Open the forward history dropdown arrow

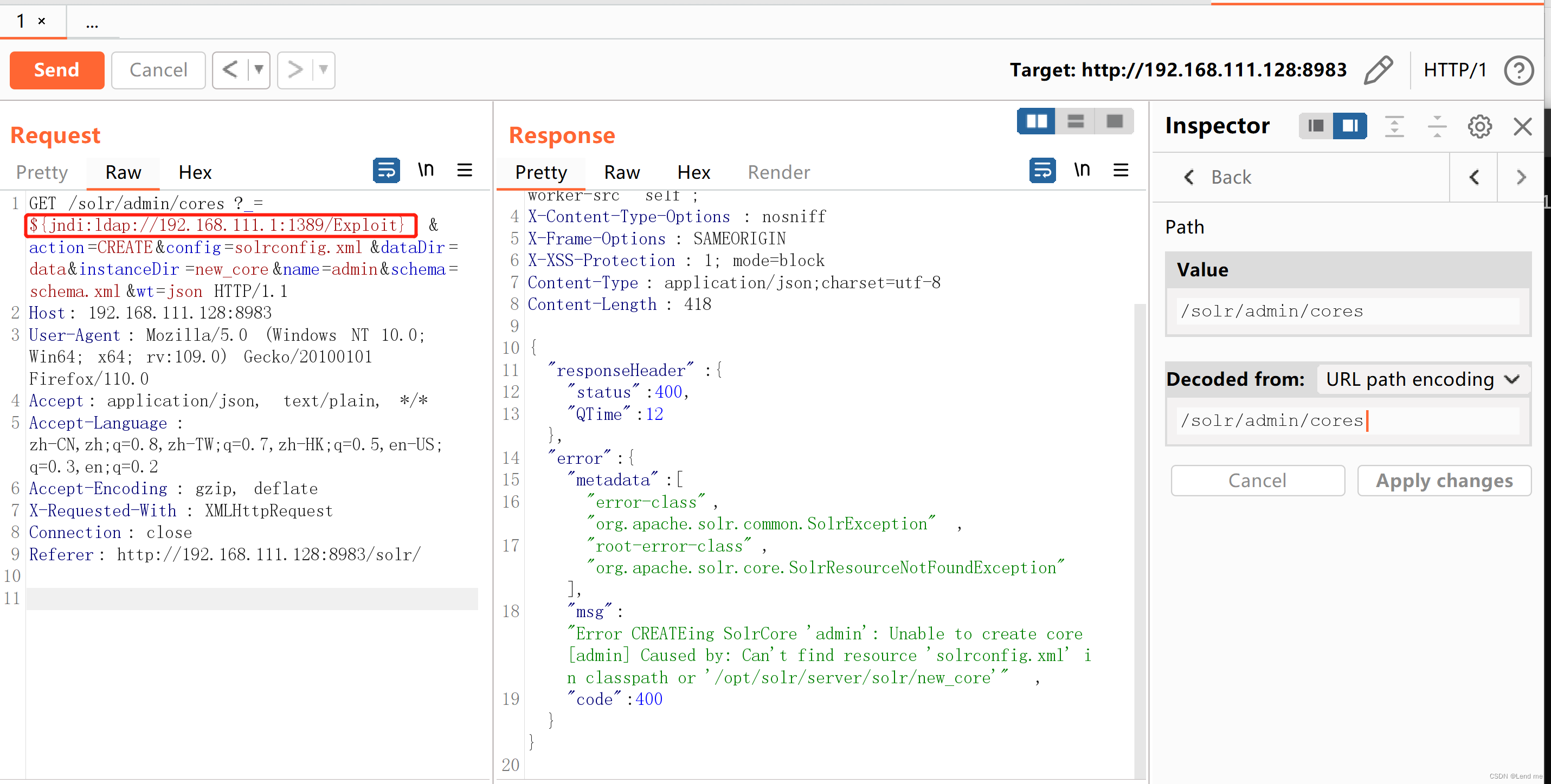323,70
